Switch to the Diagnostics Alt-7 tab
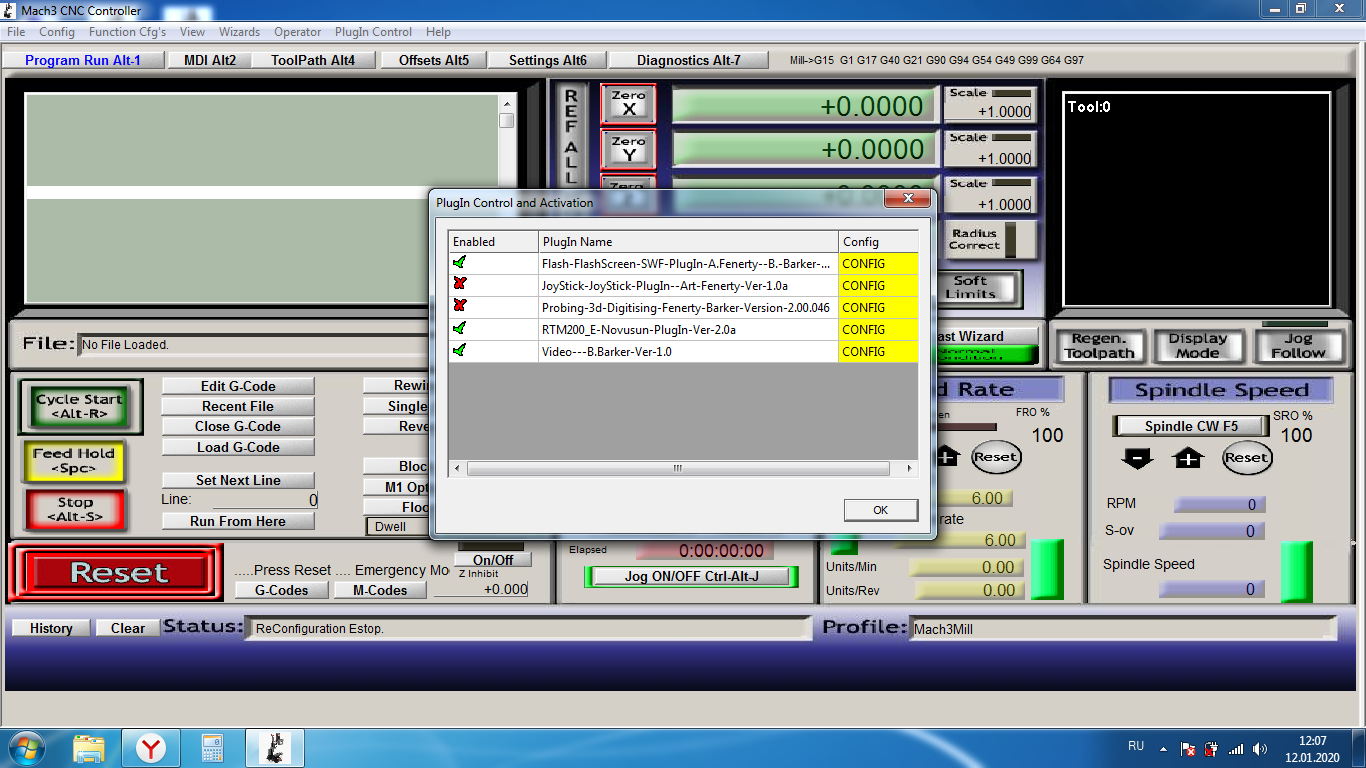Viewport: 1366px width, 768px height. (689, 60)
